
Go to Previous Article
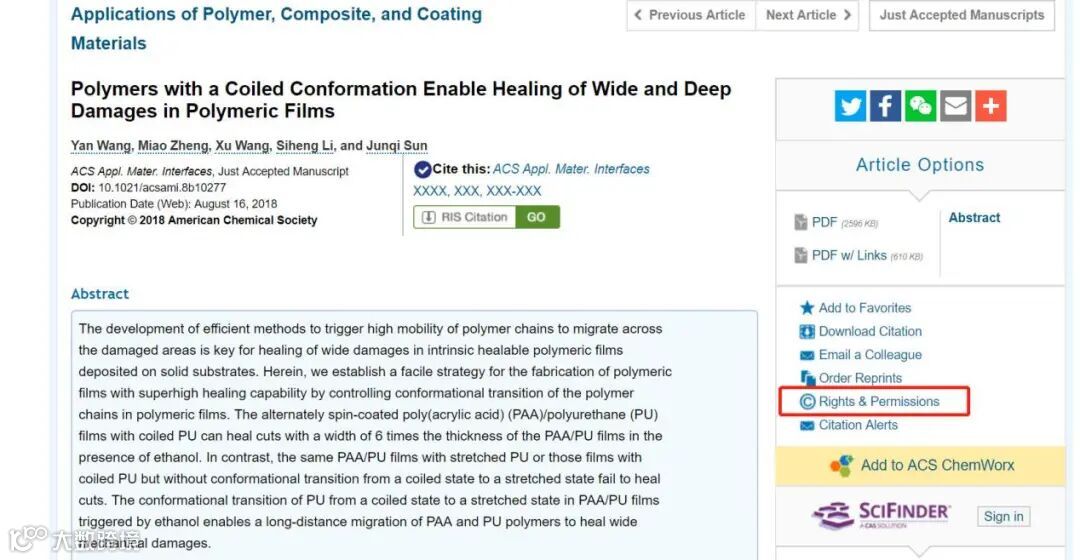click(x=690, y=15)
